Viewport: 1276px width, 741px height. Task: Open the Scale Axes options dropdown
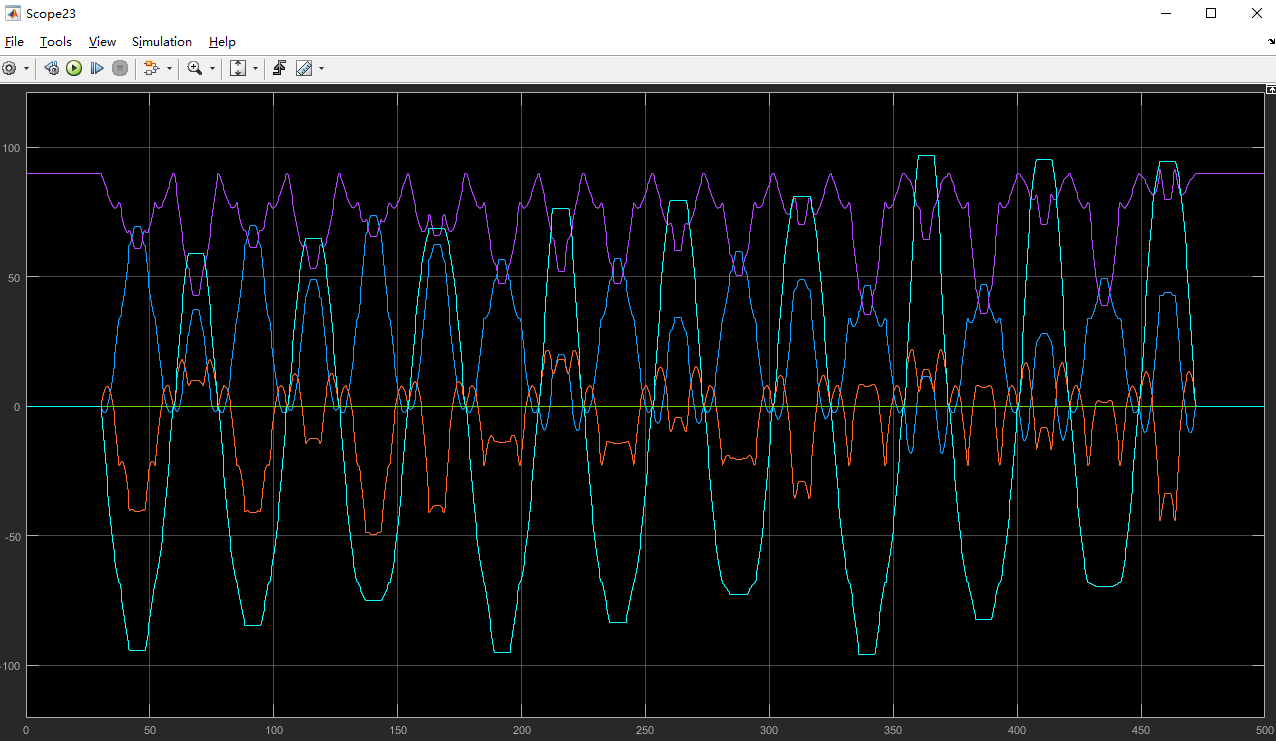pos(255,68)
